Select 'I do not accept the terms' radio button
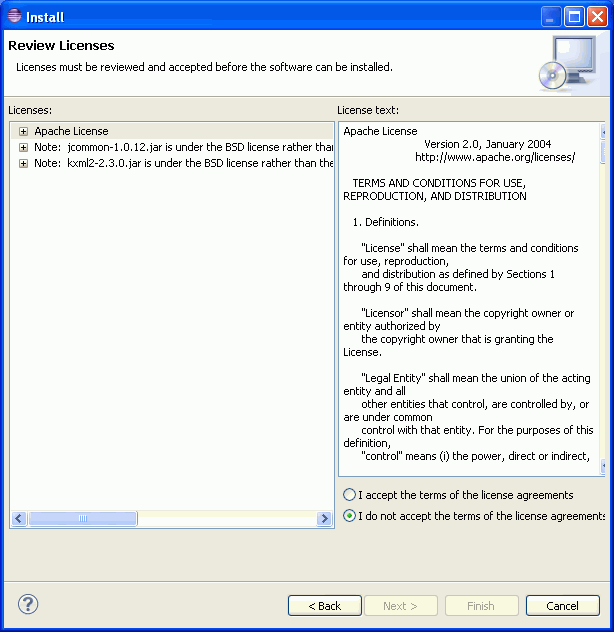Image resolution: width=614 pixels, height=632 pixels. (x=349, y=516)
